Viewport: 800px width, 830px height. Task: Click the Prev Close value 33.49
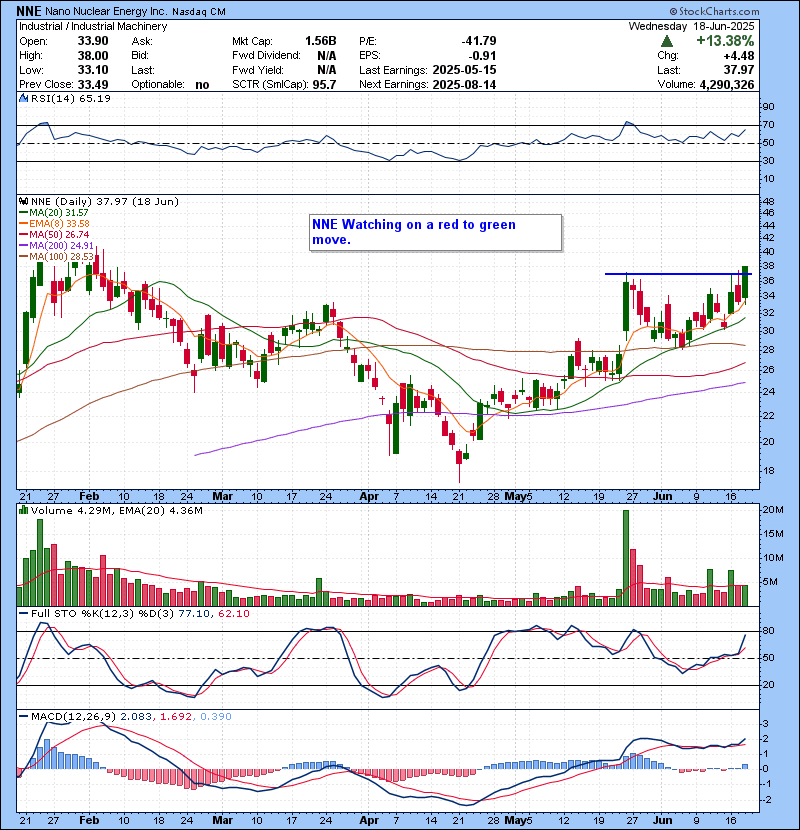(93, 85)
